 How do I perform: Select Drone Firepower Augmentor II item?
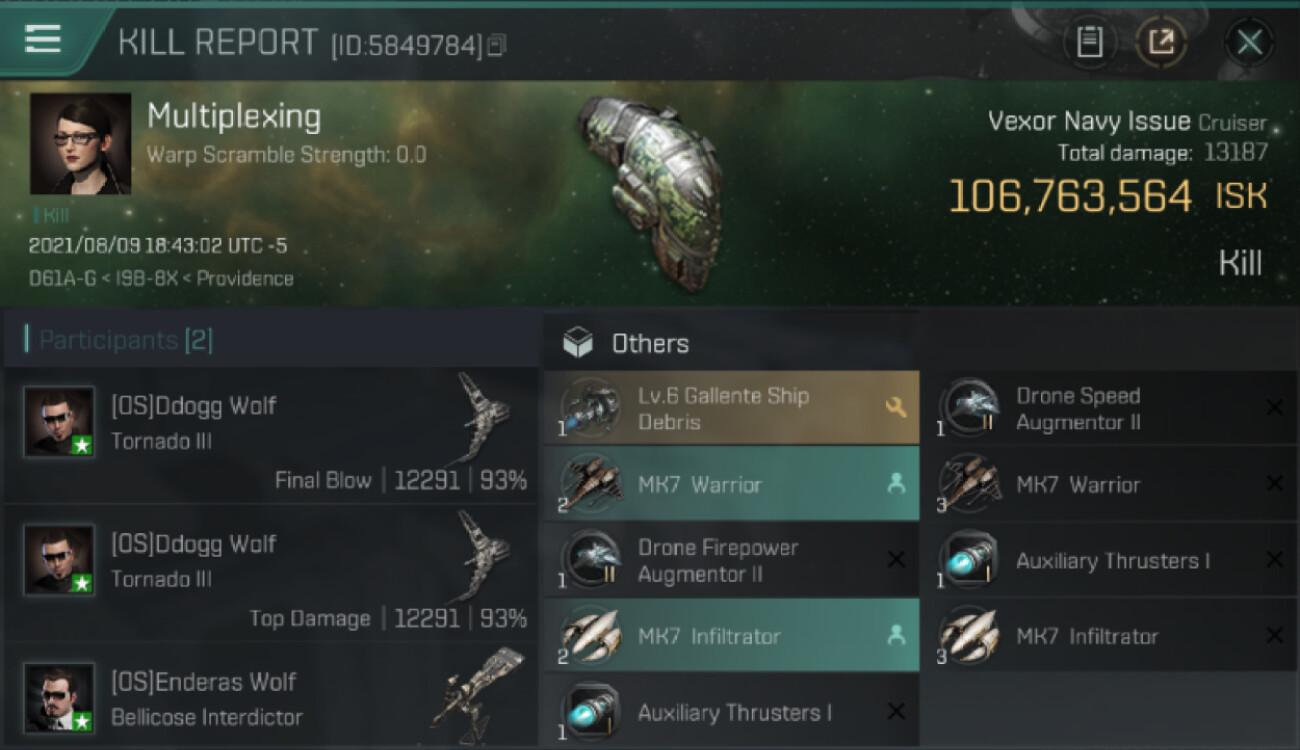pos(731,560)
